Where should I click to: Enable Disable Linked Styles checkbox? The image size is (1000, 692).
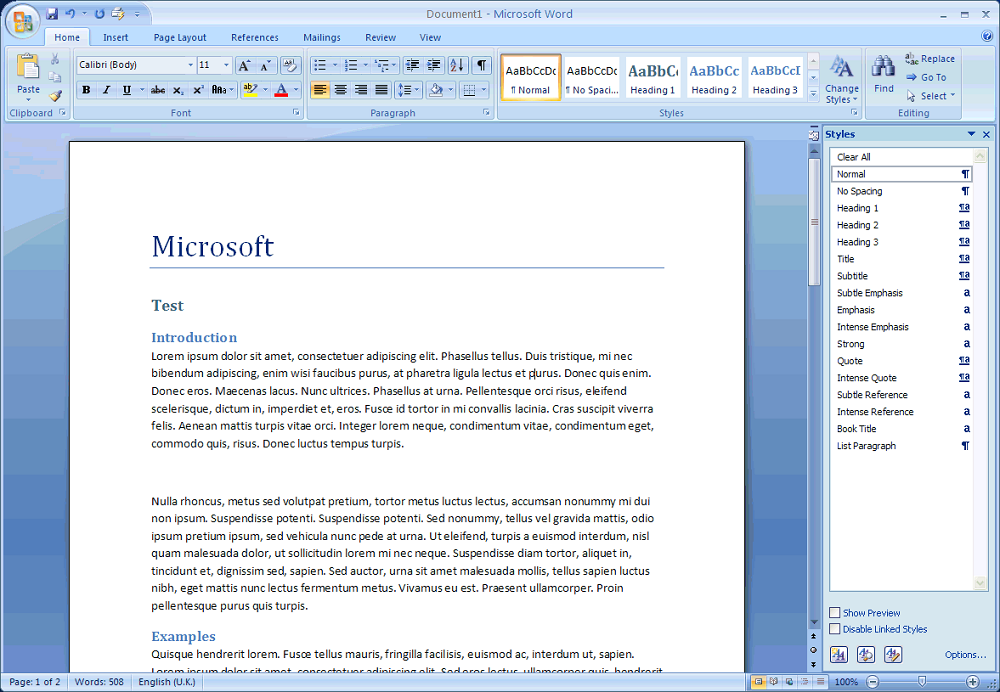(x=835, y=629)
